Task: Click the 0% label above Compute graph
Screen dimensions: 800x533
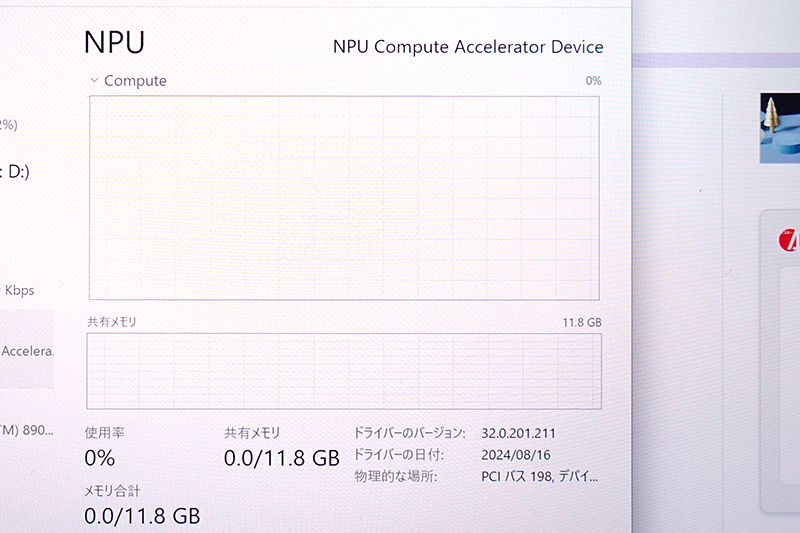Action: 593,81
